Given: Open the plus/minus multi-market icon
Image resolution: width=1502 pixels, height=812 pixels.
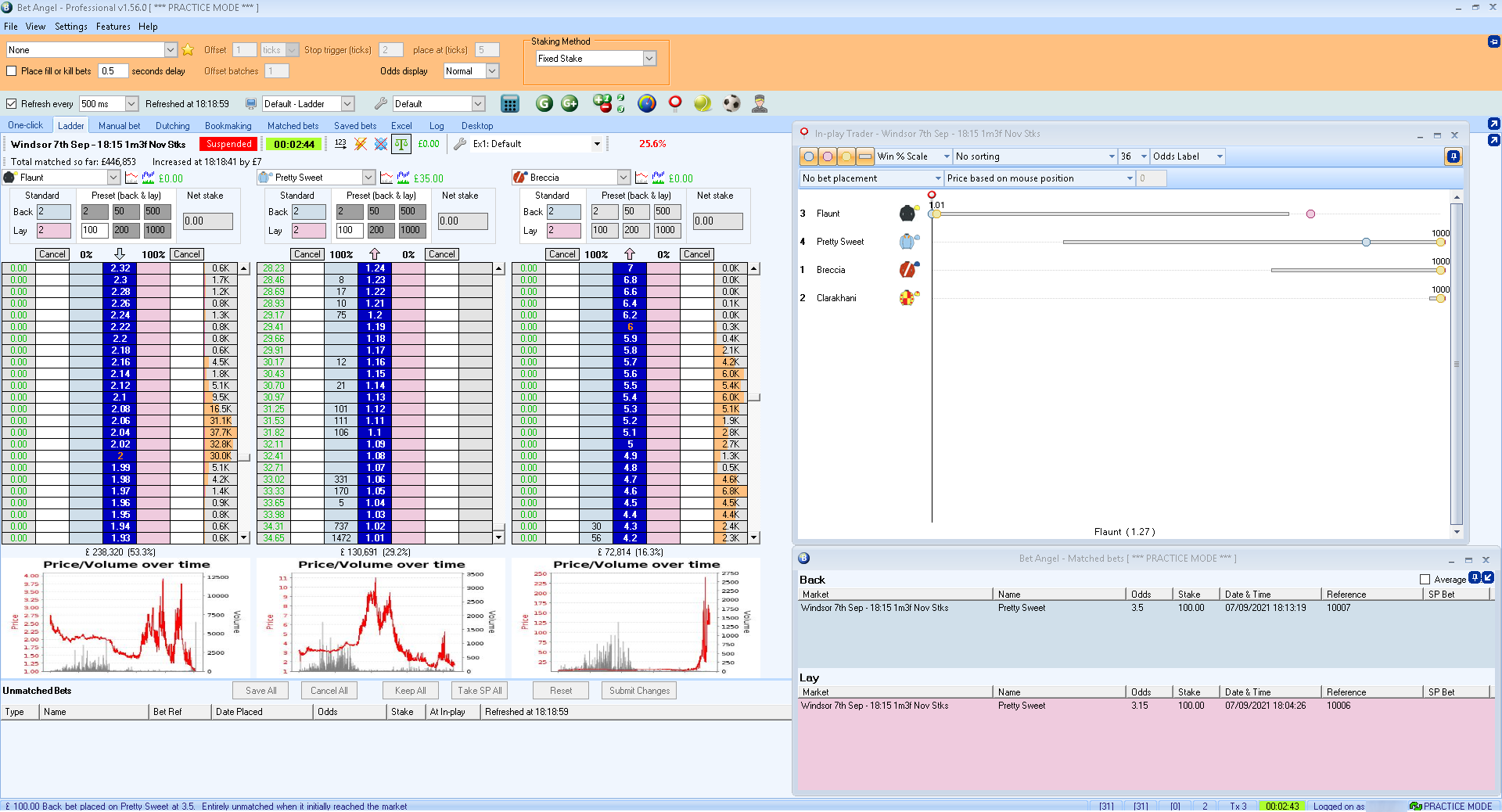Looking at the screenshot, I should [x=602, y=103].
